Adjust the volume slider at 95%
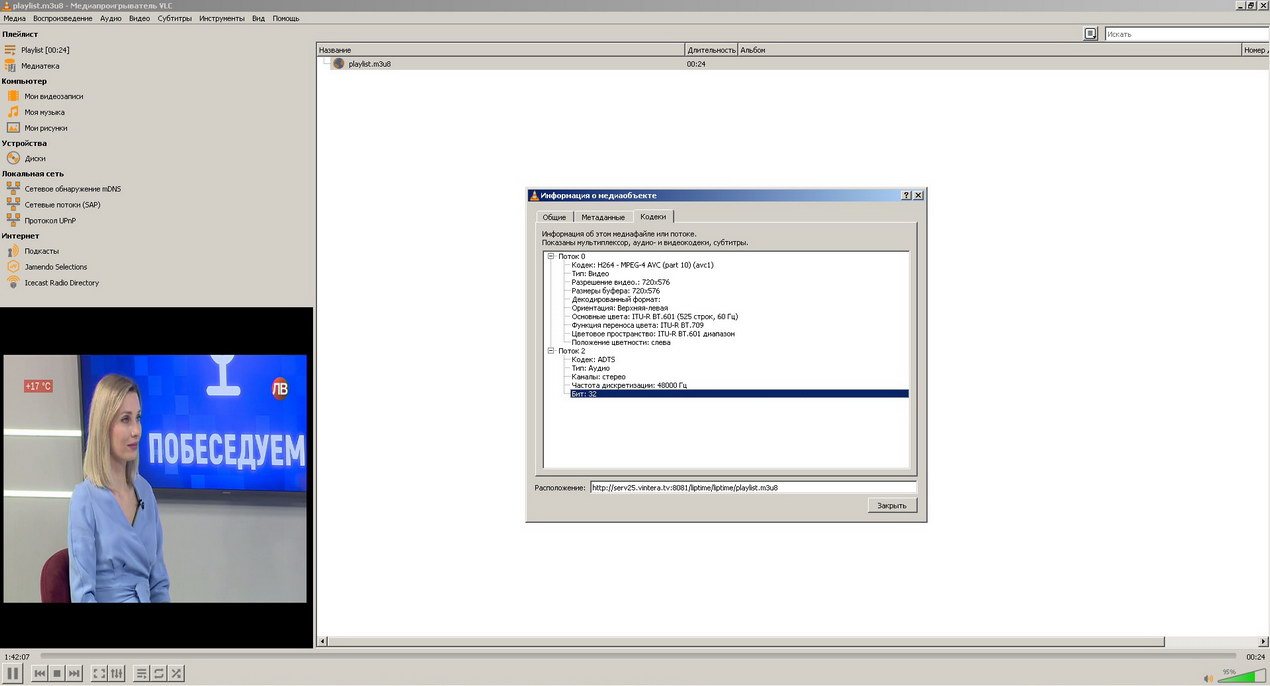1270x686 pixels. coord(1242,676)
